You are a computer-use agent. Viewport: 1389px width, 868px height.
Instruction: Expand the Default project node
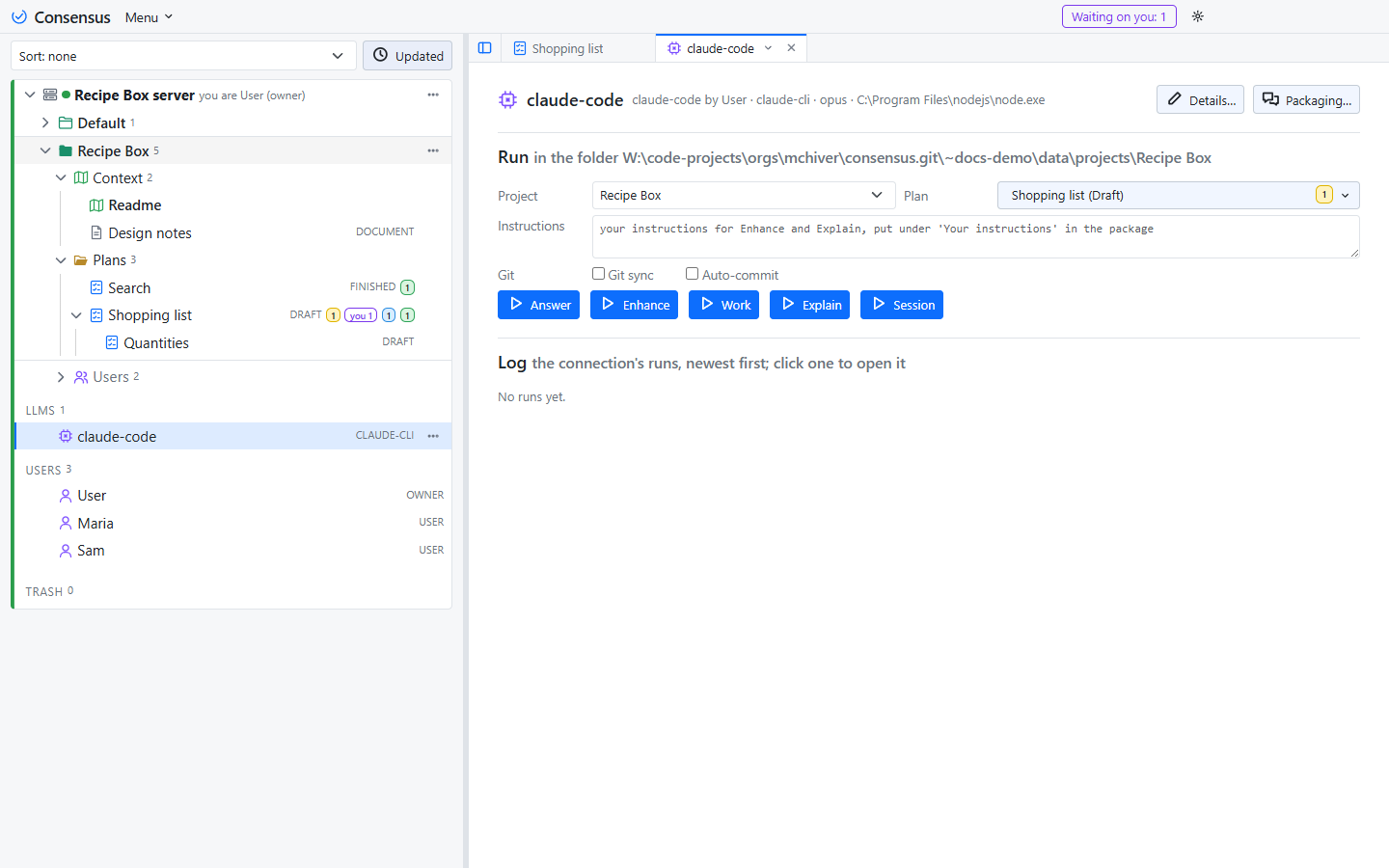pos(45,122)
